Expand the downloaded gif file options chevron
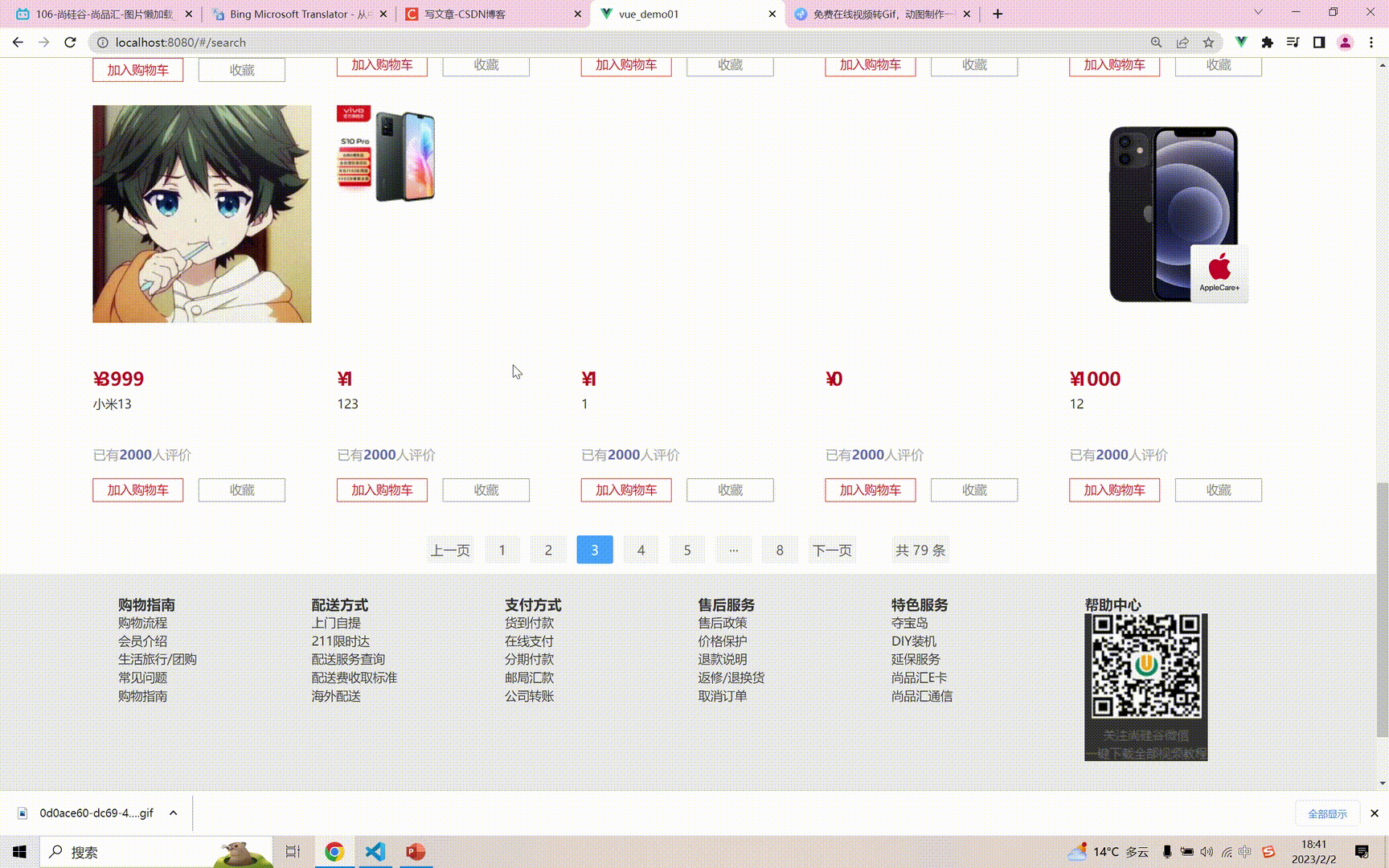 pos(173,813)
